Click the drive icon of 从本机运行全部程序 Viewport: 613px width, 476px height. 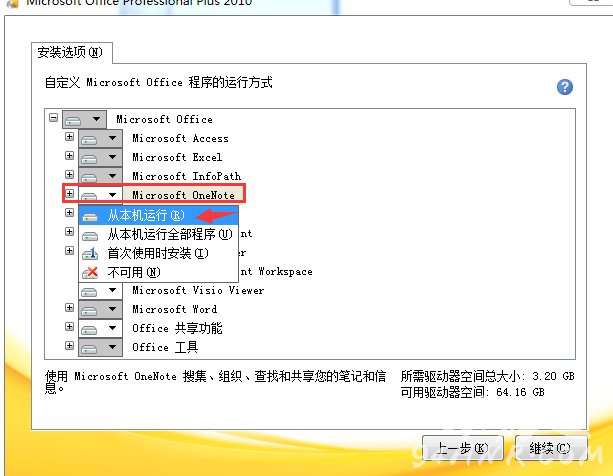[x=90, y=236]
